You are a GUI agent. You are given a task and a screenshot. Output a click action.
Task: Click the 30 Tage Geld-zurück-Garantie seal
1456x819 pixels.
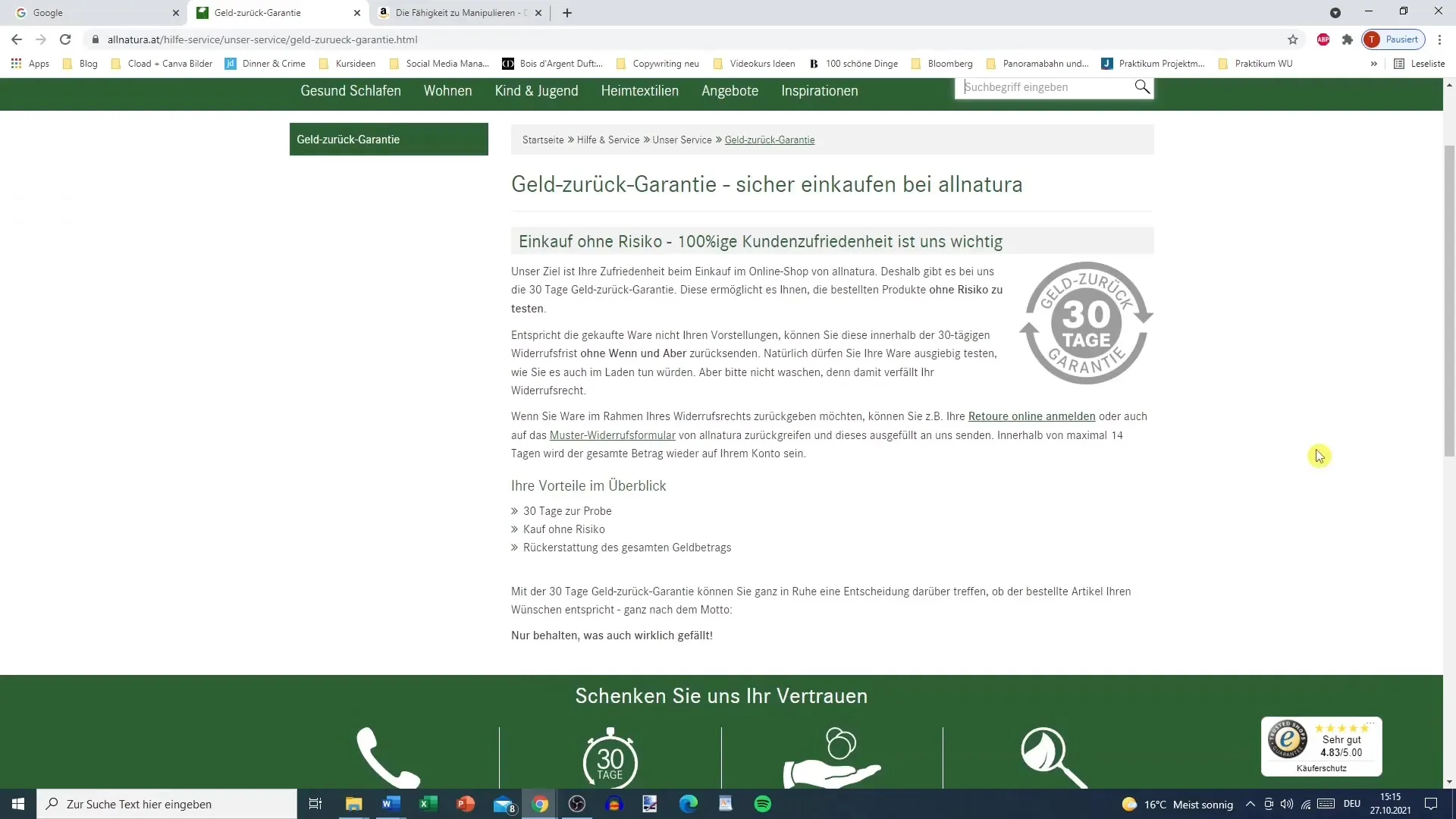[1086, 323]
